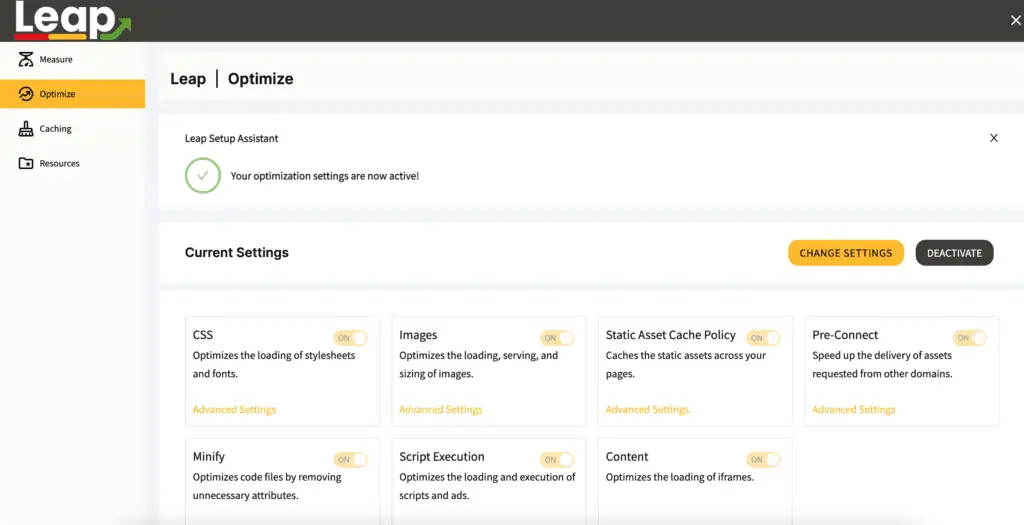Click the Optimize chart icon in sidebar
Image resolution: width=1024 pixels, height=525 pixels.
(x=25, y=94)
